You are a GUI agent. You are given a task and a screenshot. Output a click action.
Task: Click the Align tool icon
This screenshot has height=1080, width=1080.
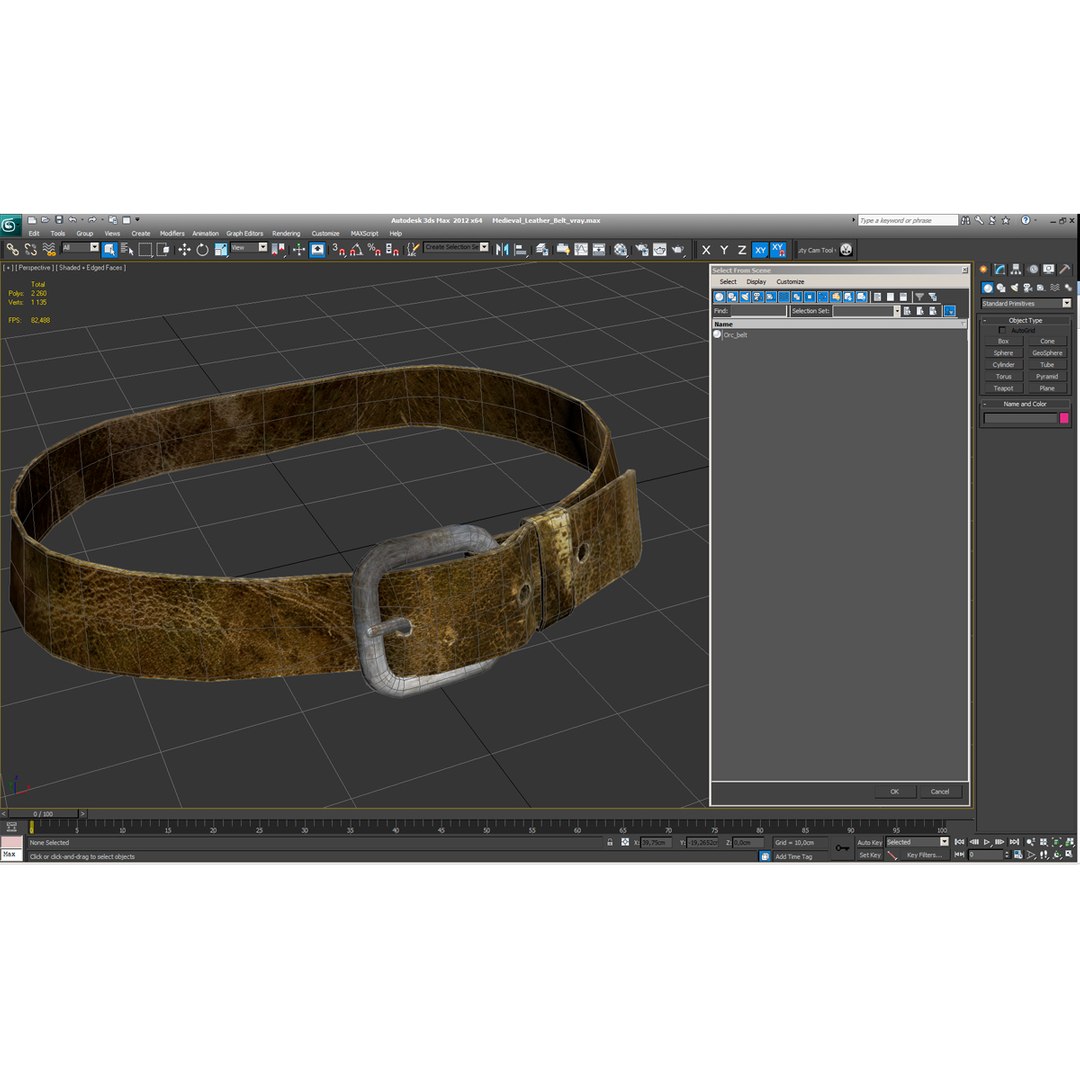[x=521, y=249]
